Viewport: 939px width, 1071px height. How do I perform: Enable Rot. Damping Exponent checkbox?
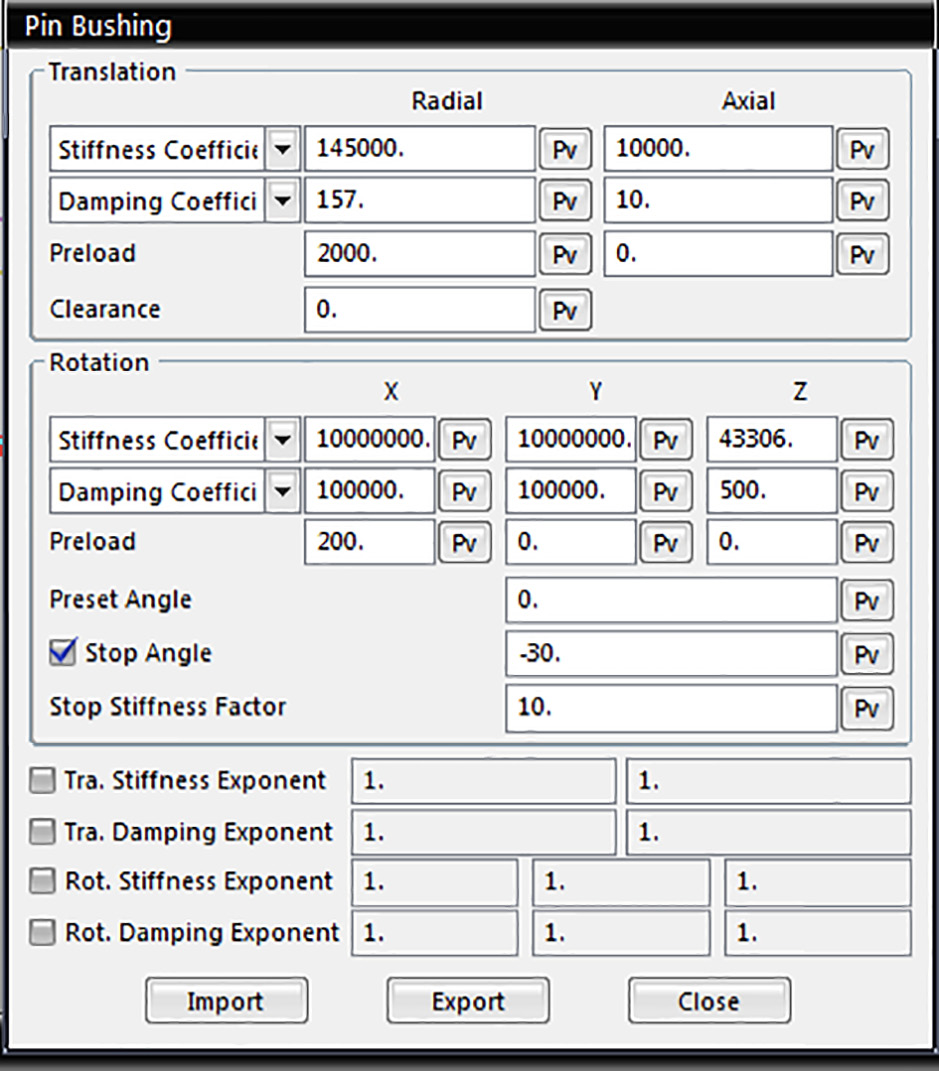tap(42, 933)
